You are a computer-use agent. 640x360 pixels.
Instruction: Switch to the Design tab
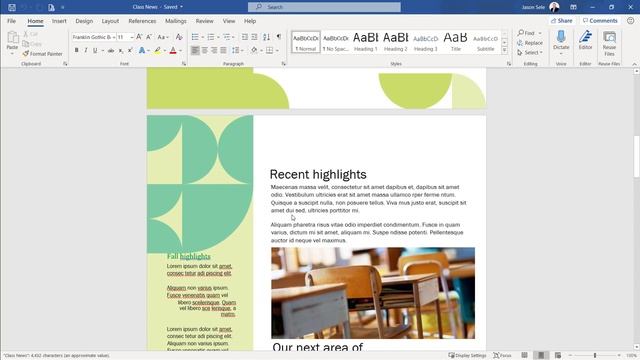click(x=84, y=21)
